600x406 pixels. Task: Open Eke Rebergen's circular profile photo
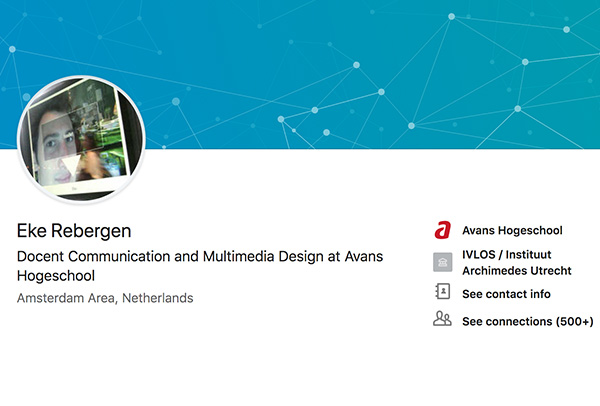(x=81, y=138)
